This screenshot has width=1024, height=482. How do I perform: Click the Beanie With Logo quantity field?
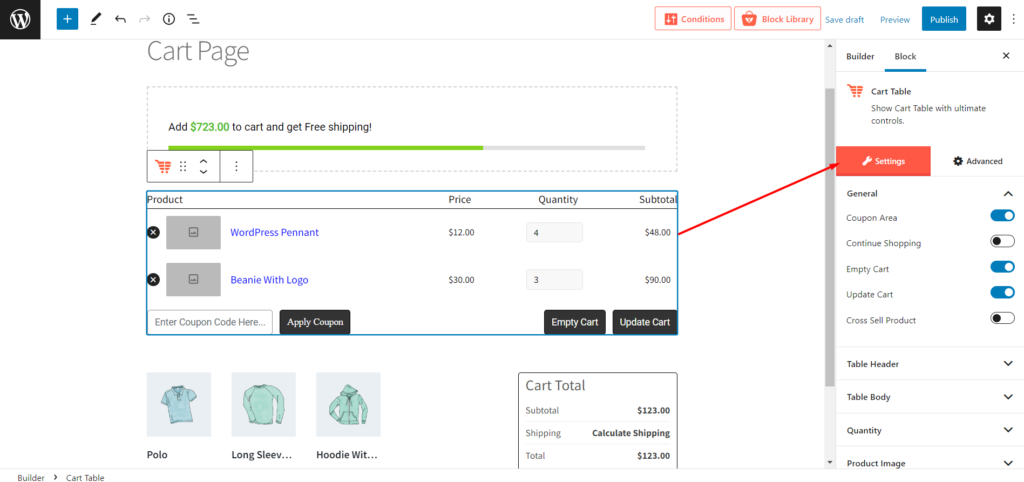tap(554, 280)
